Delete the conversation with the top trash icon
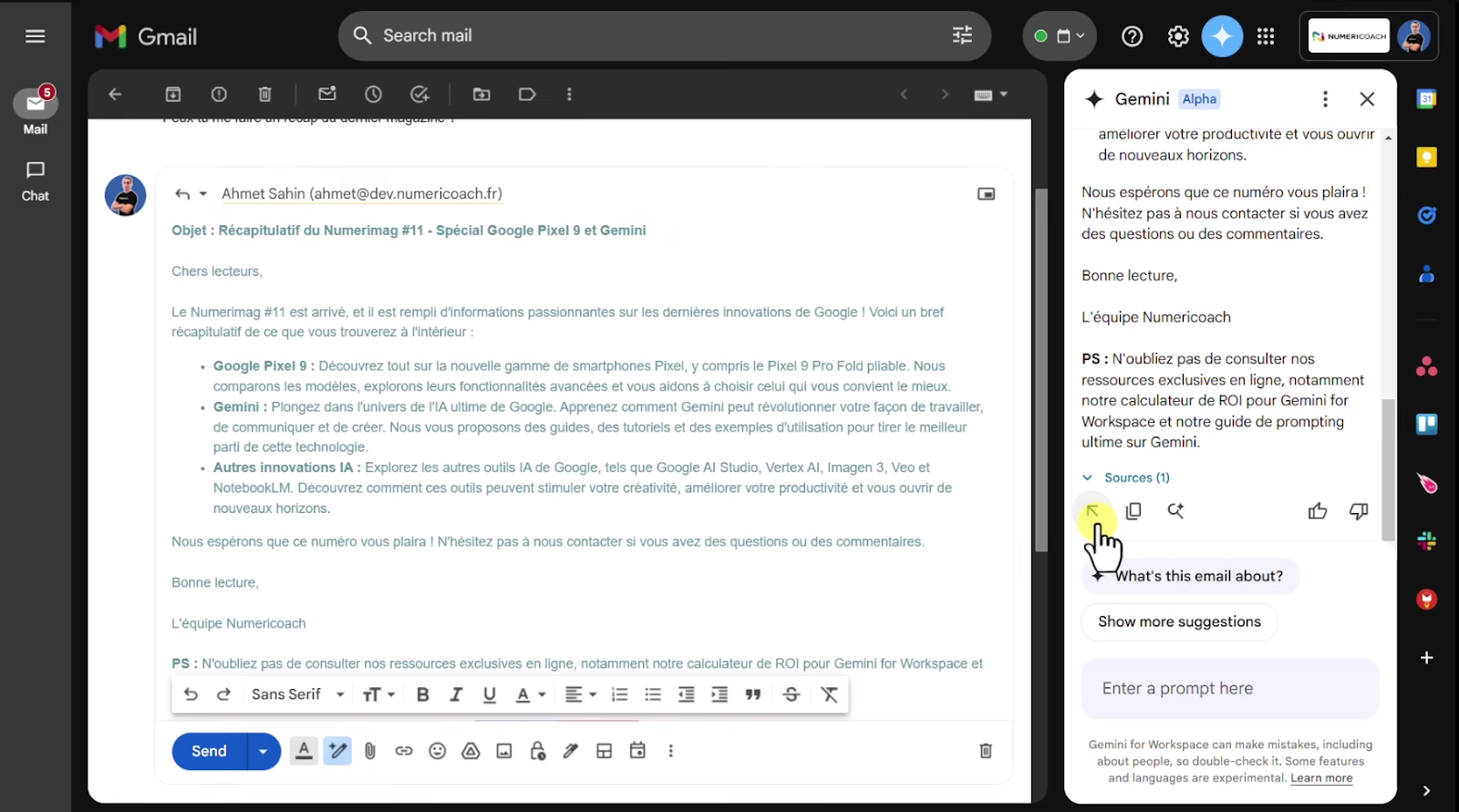 point(264,94)
